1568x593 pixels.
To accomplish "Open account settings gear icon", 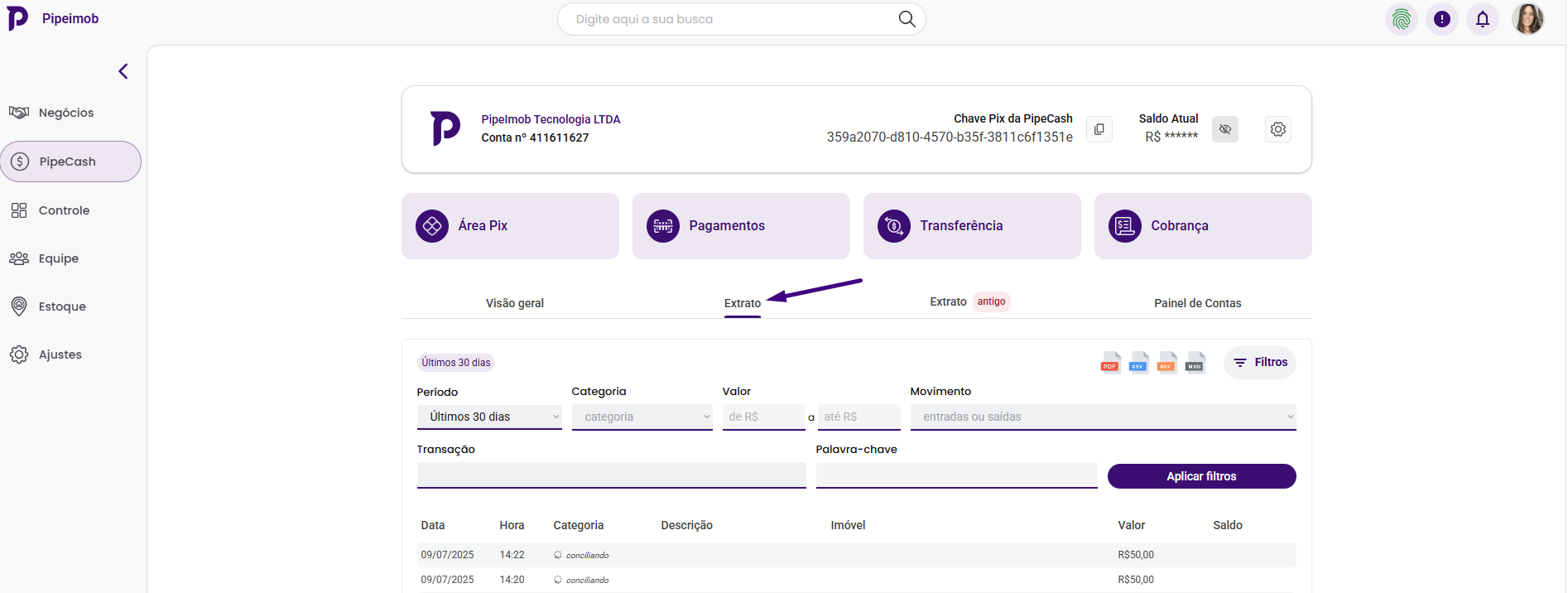I will pos(1278,129).
